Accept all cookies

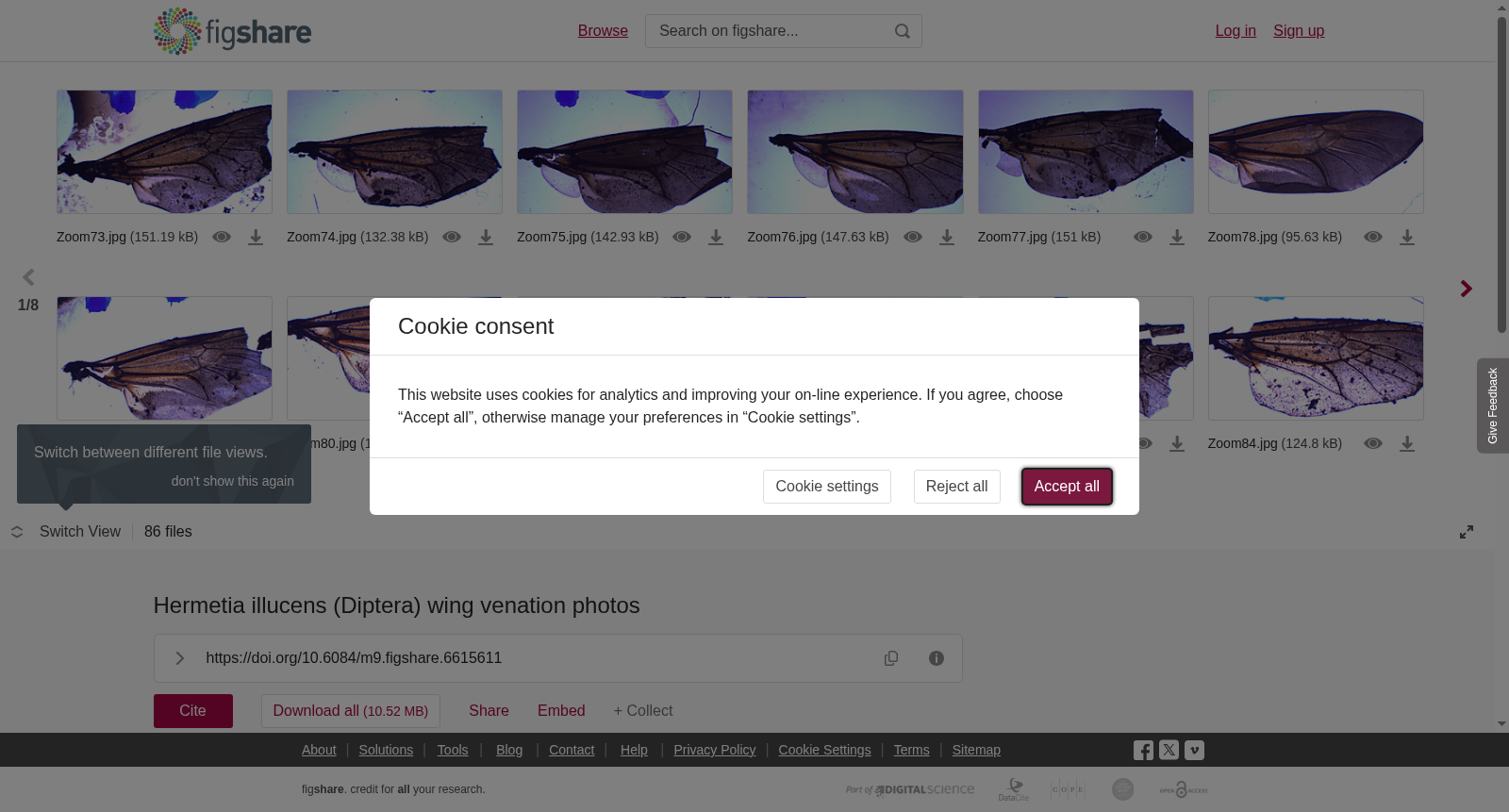(1067, 487)
